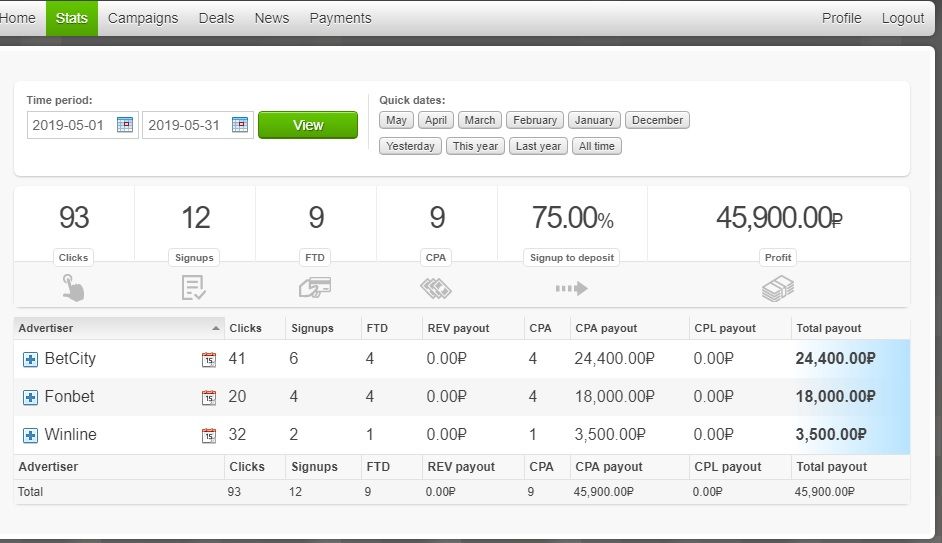
Task: Click the FTD card-in-hand icon
Action: point(315,287)
